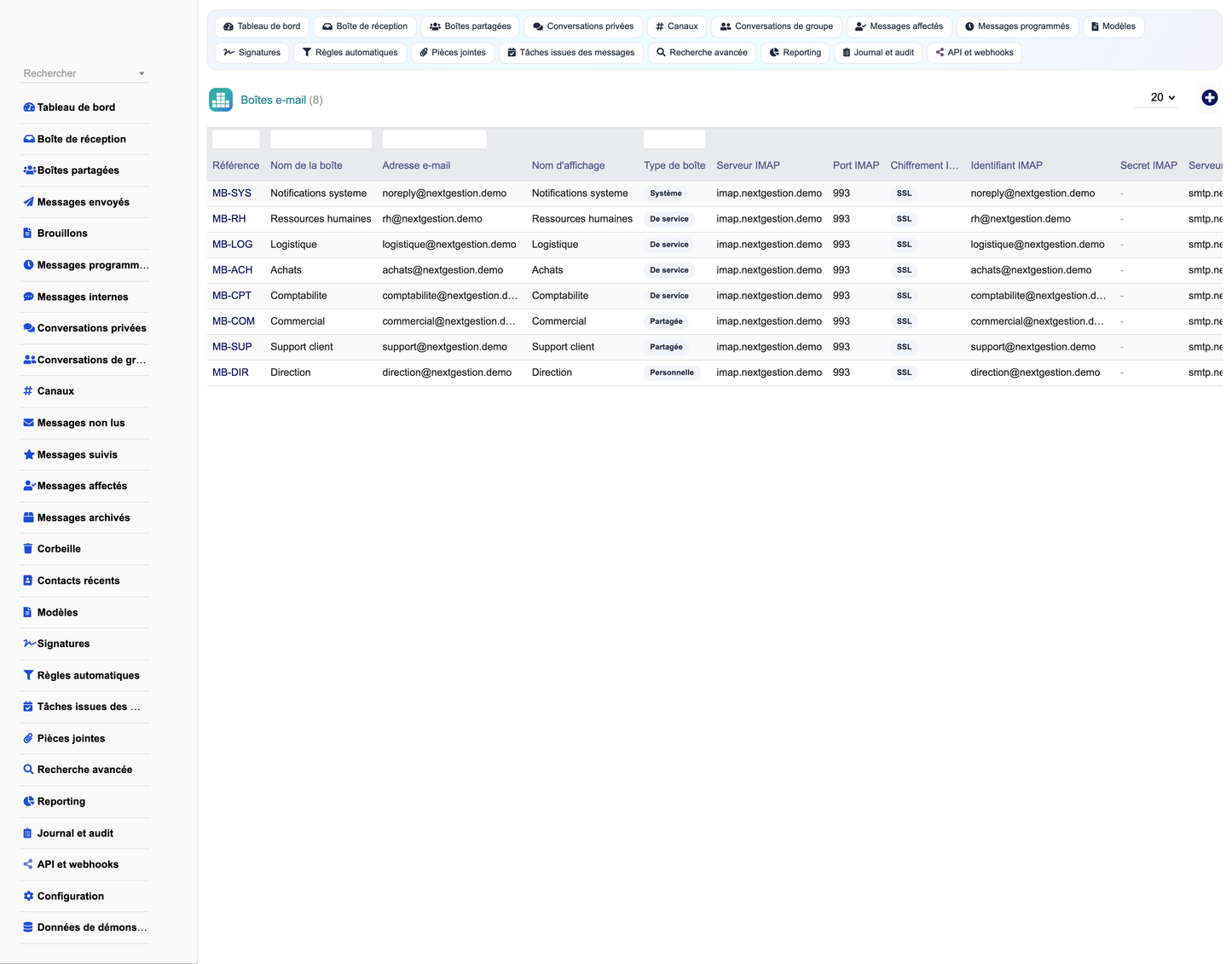The height and width of the screenshot is (964, 1232).
Task: Open Messages affectés in sidebar
Action: [x=85, y=486]
